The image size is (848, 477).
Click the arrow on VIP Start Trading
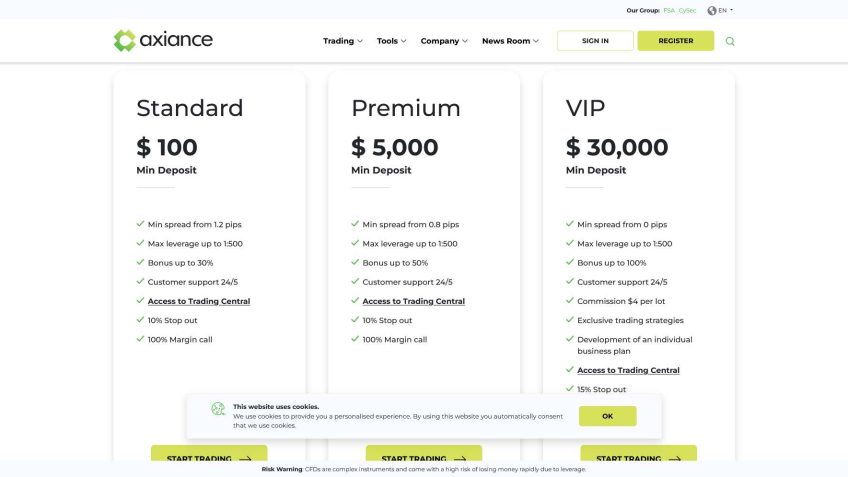pos(675,459)
